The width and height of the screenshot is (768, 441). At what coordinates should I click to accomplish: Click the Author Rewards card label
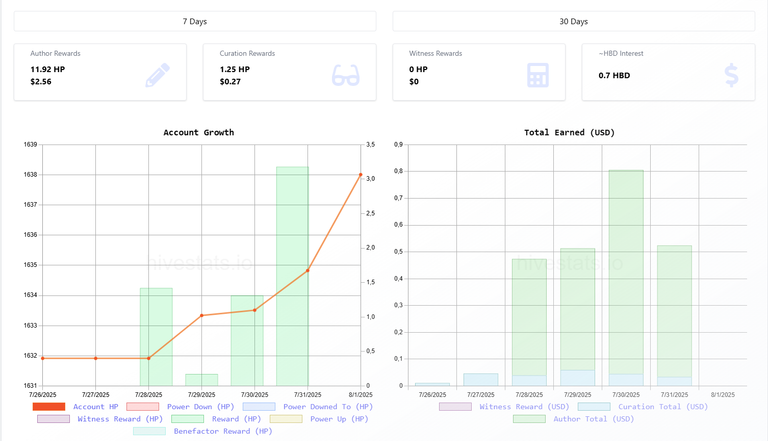tap(55, 53)
